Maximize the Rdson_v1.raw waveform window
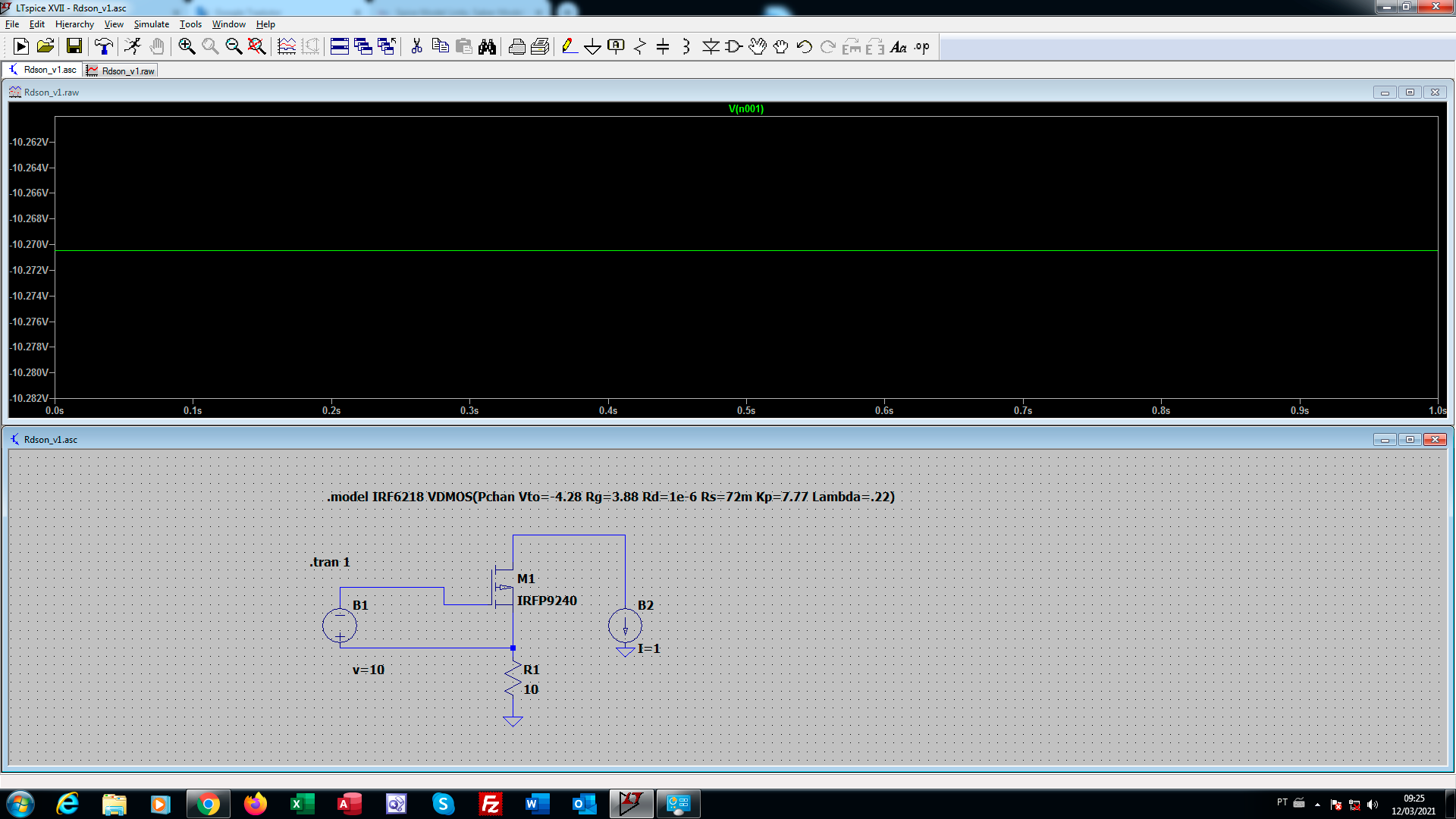The height and width of the screenshot is (819, 1456). point(1410,93)
